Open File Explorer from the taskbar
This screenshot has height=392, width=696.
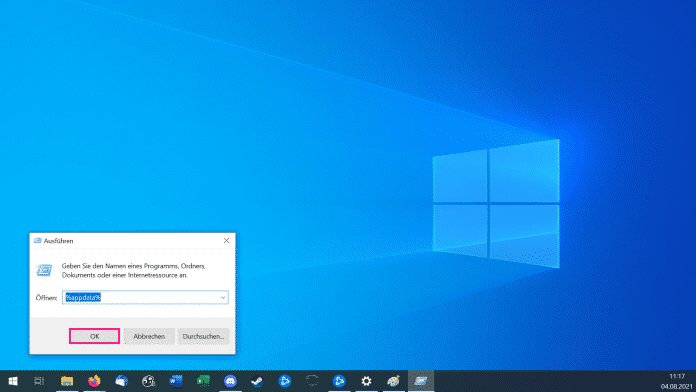[x=67, y=381]
